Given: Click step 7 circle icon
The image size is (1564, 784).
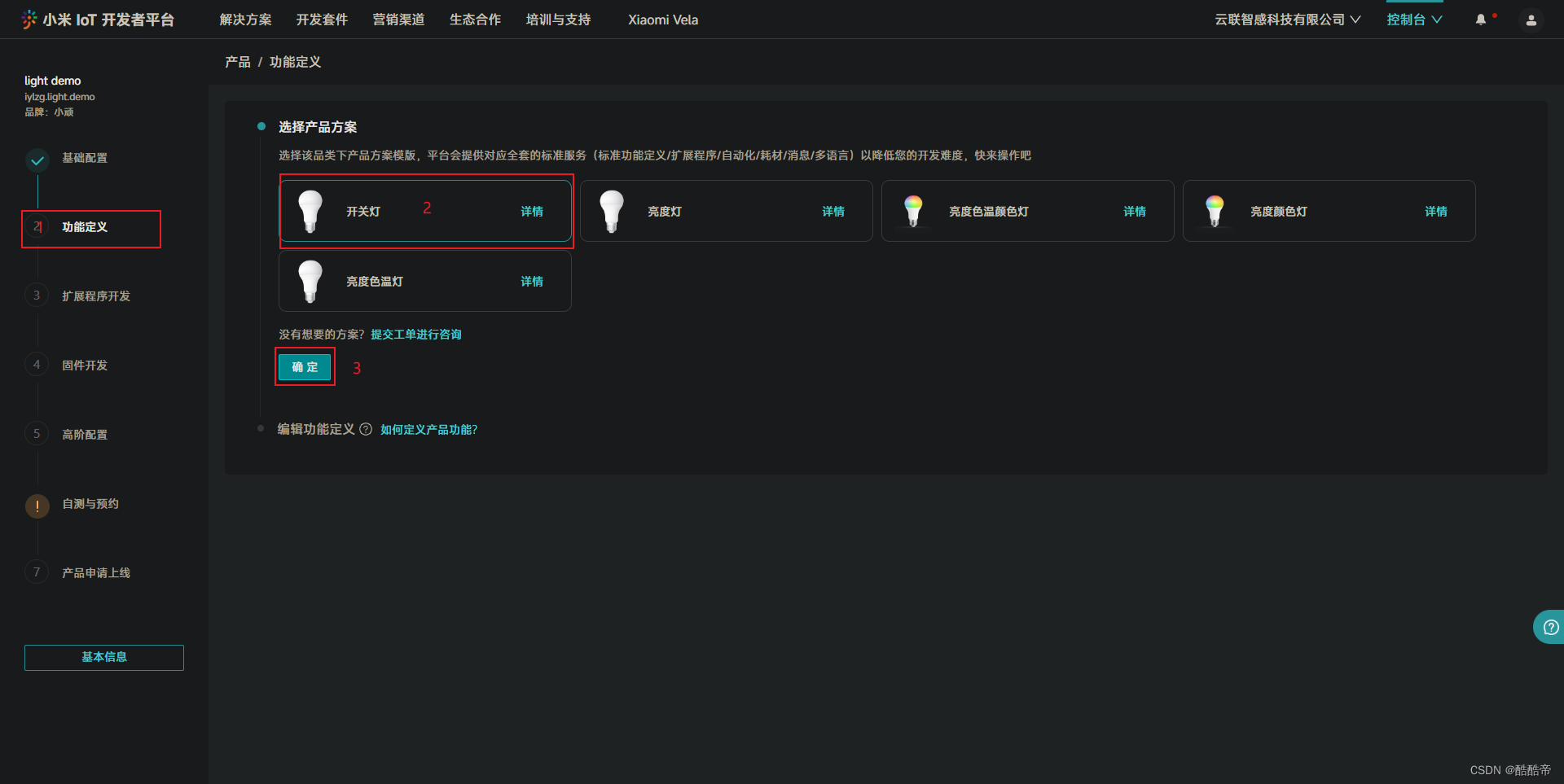Looking at the screenshot, I should 37,572.
